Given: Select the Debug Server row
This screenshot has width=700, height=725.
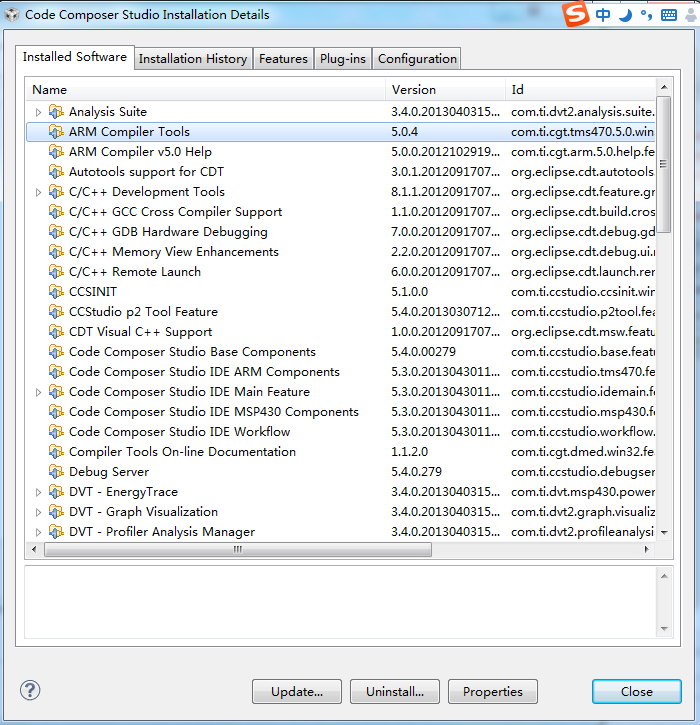Looking at the screenshot, I should [341, 472].
